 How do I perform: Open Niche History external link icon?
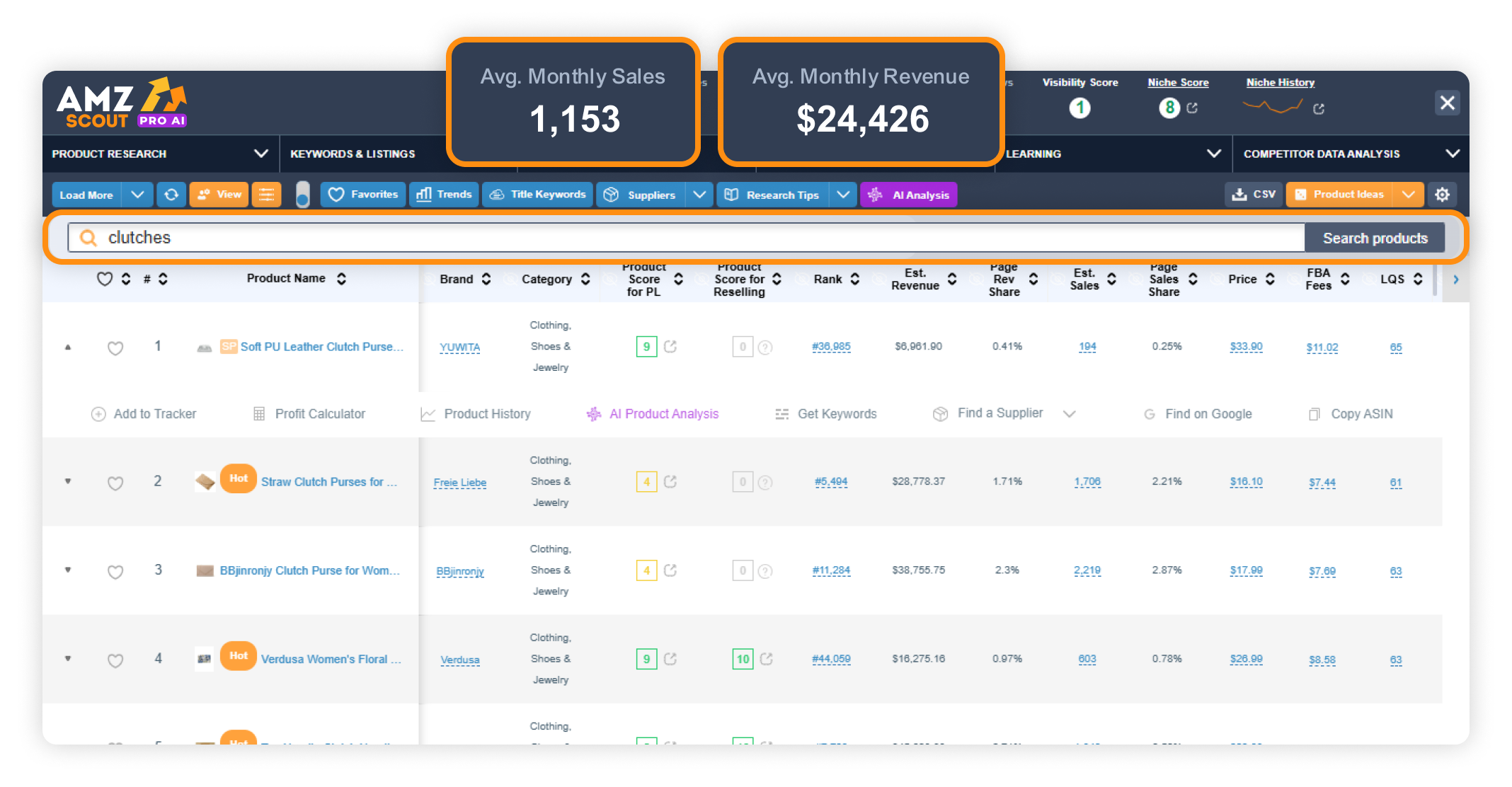tap(1319, 109)
